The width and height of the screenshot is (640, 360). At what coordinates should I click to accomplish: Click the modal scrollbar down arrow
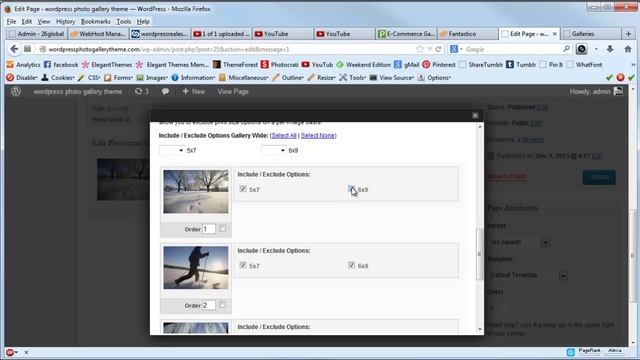point(479,329)
